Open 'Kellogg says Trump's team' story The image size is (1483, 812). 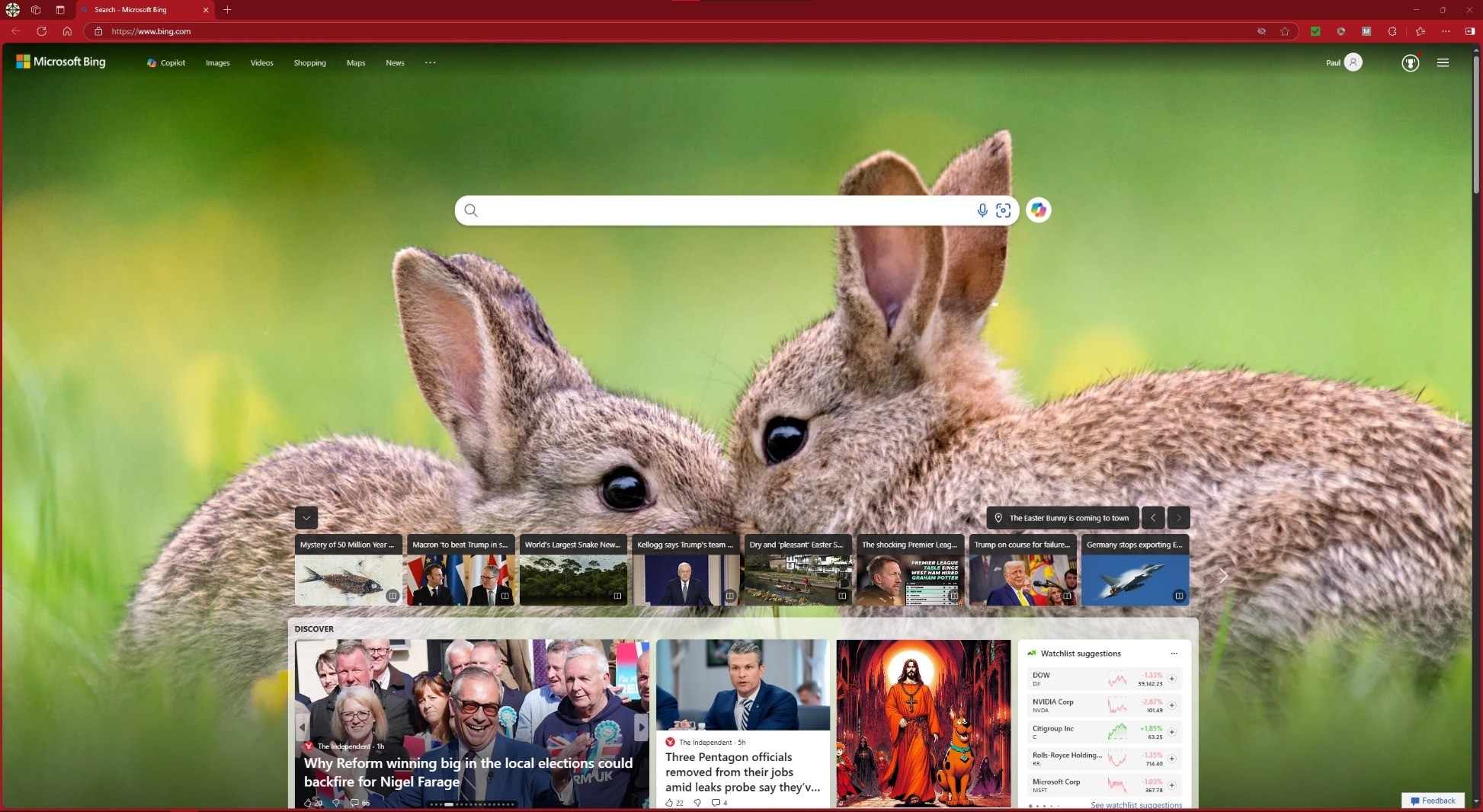(x=685, y=571)
